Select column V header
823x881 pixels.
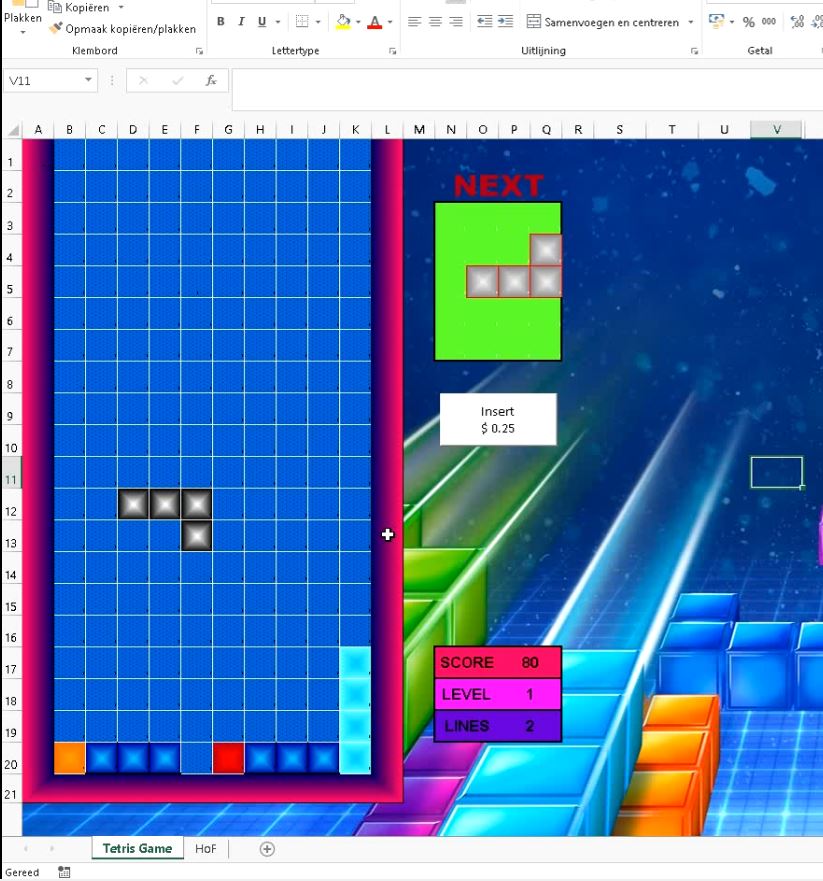pos(777,130)
